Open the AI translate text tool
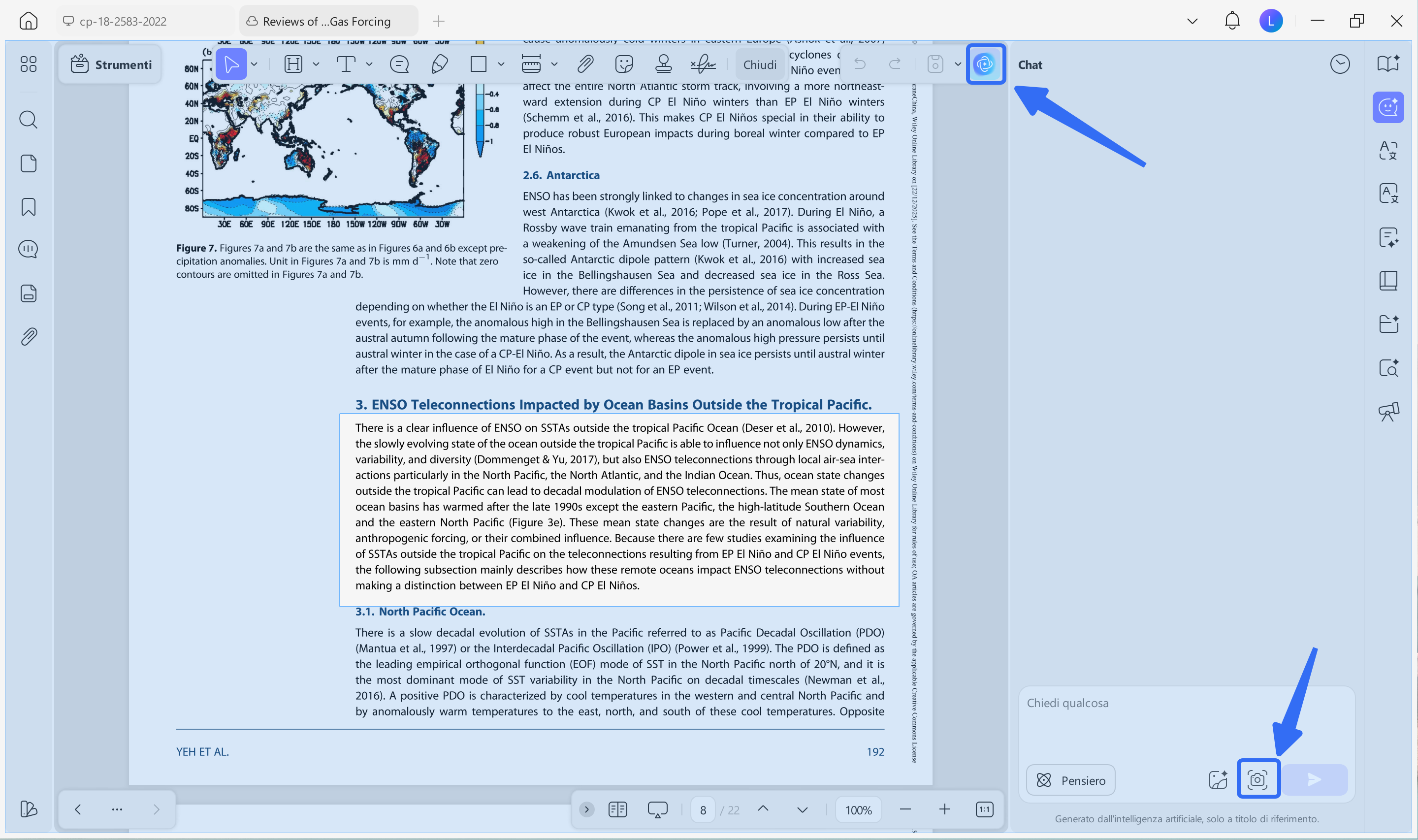This screenshot has width=1418, height=840. 1388,150
